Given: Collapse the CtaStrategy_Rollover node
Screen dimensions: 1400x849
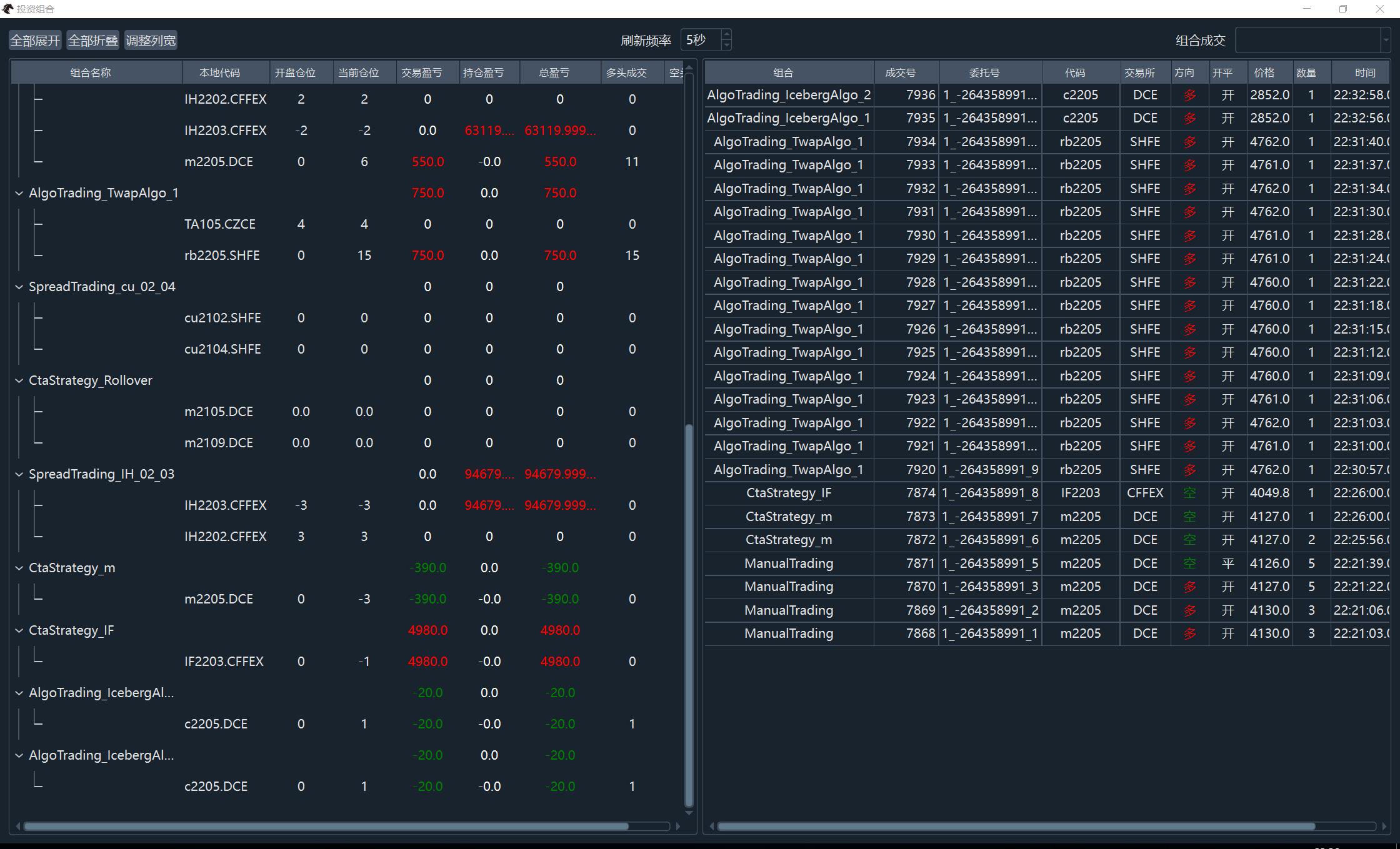Looking at the screenshot, I should (x=19, y=380).
